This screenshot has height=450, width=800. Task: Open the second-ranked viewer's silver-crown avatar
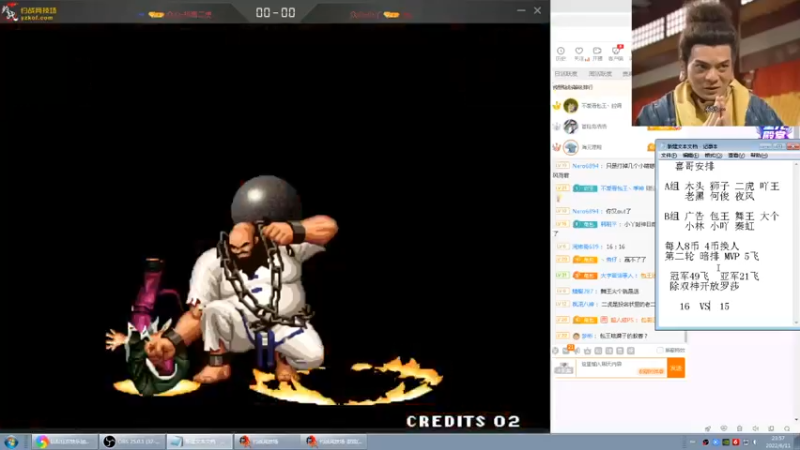pos(570,126)
